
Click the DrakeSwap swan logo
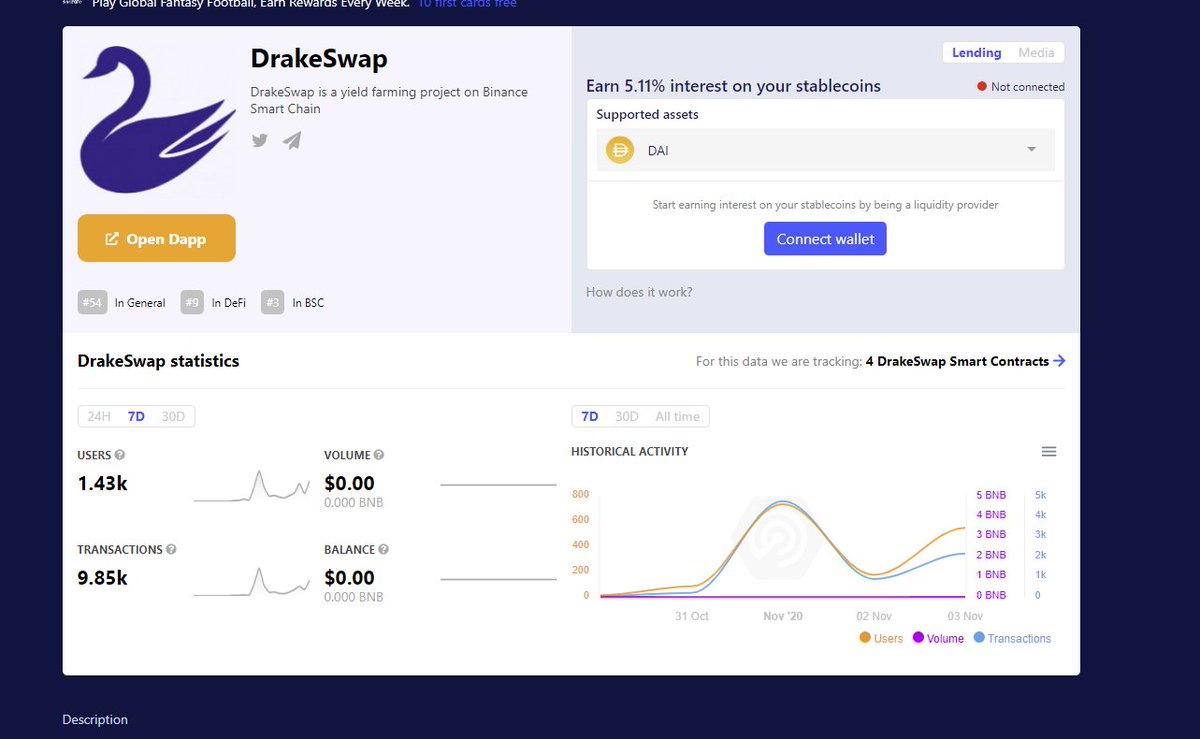coord(158,119)
